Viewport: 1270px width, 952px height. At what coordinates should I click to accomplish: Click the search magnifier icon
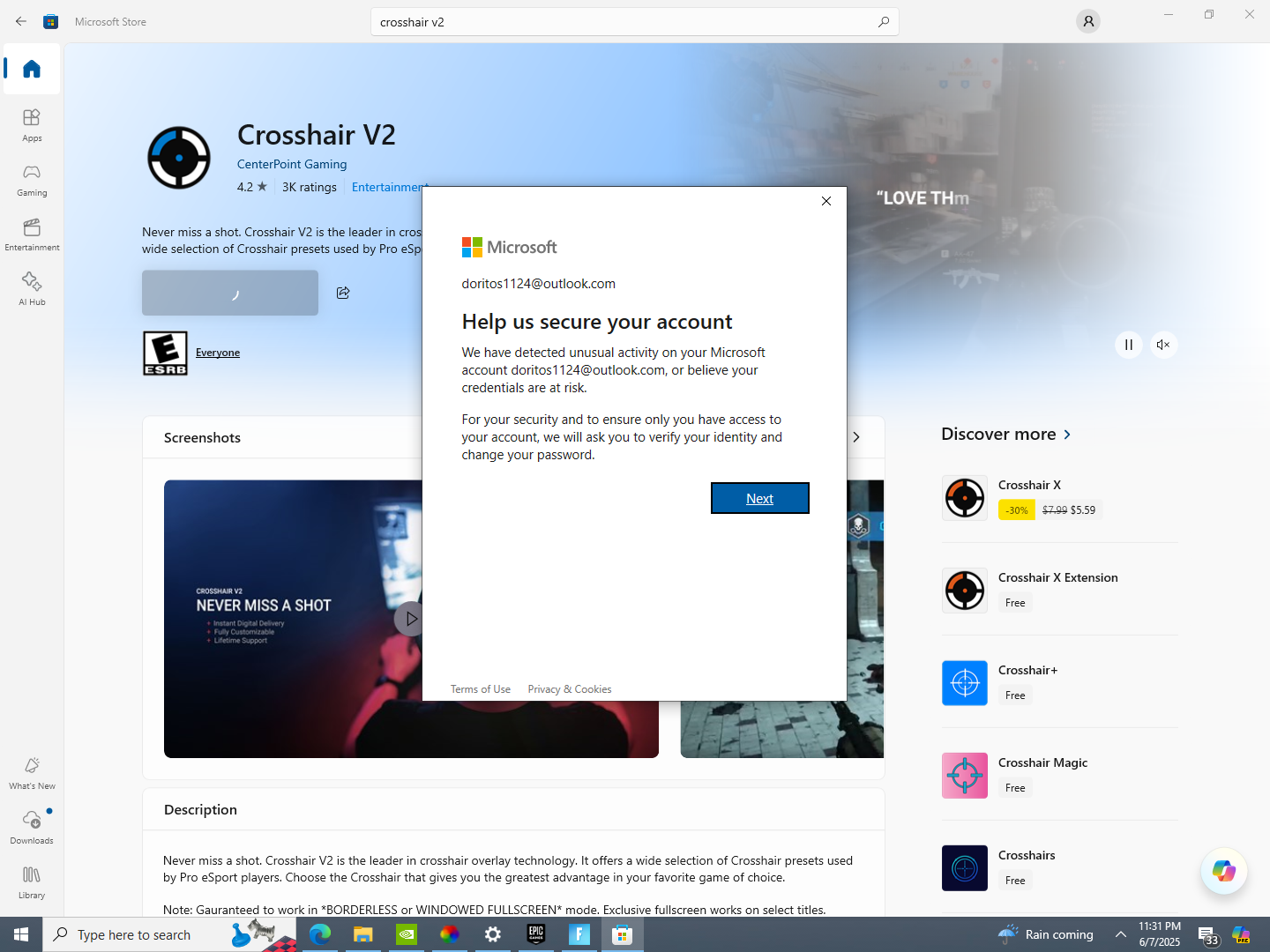click(x=883, y=22)
